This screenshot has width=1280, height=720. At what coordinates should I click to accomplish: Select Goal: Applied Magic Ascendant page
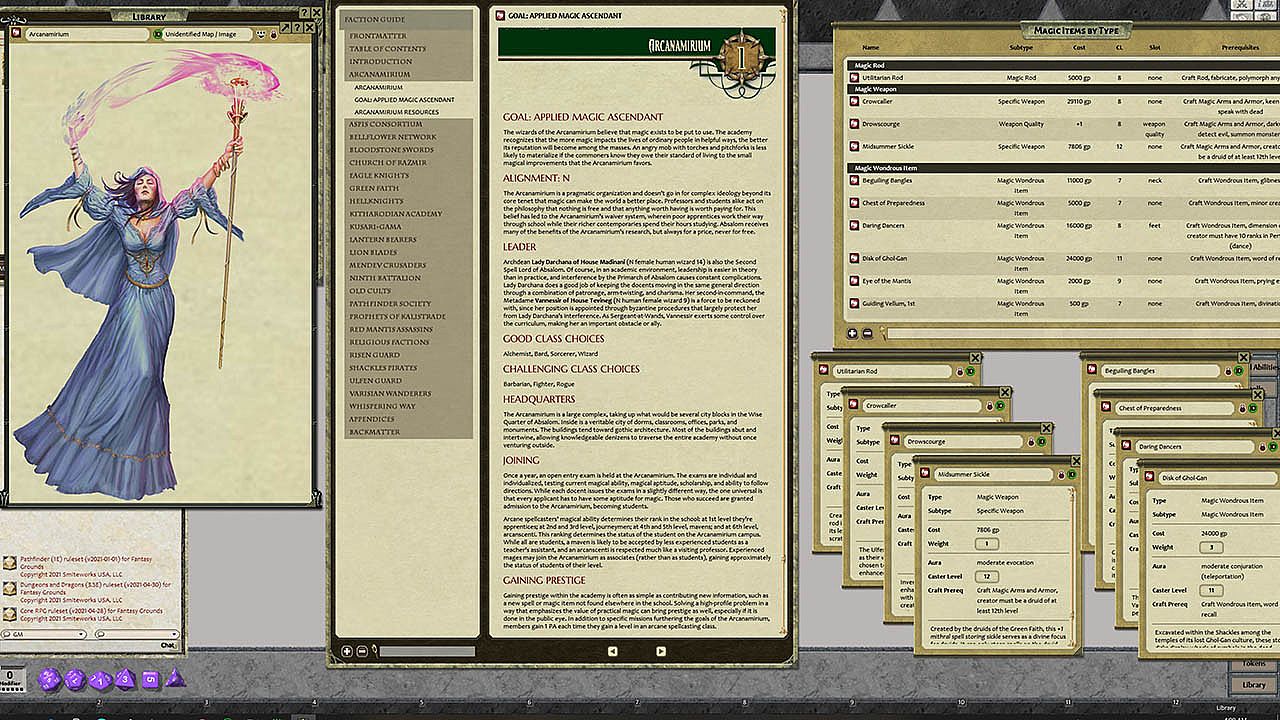(x=404, y=100)
